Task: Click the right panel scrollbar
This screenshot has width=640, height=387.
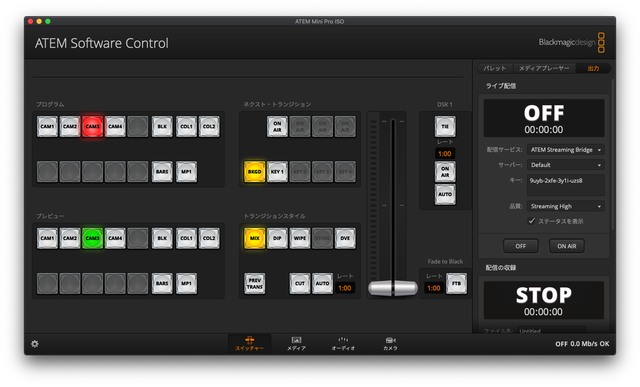Action: 612,155
